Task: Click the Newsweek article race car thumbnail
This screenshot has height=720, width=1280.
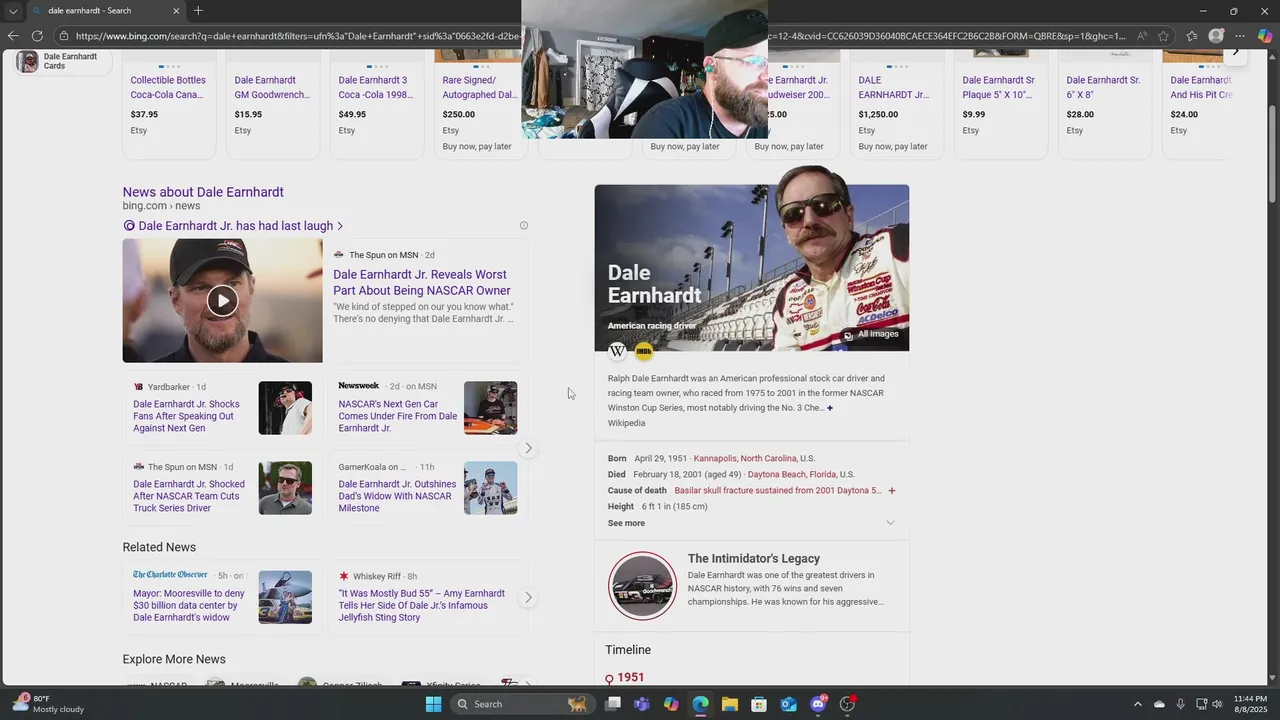Action: [490, 408]
